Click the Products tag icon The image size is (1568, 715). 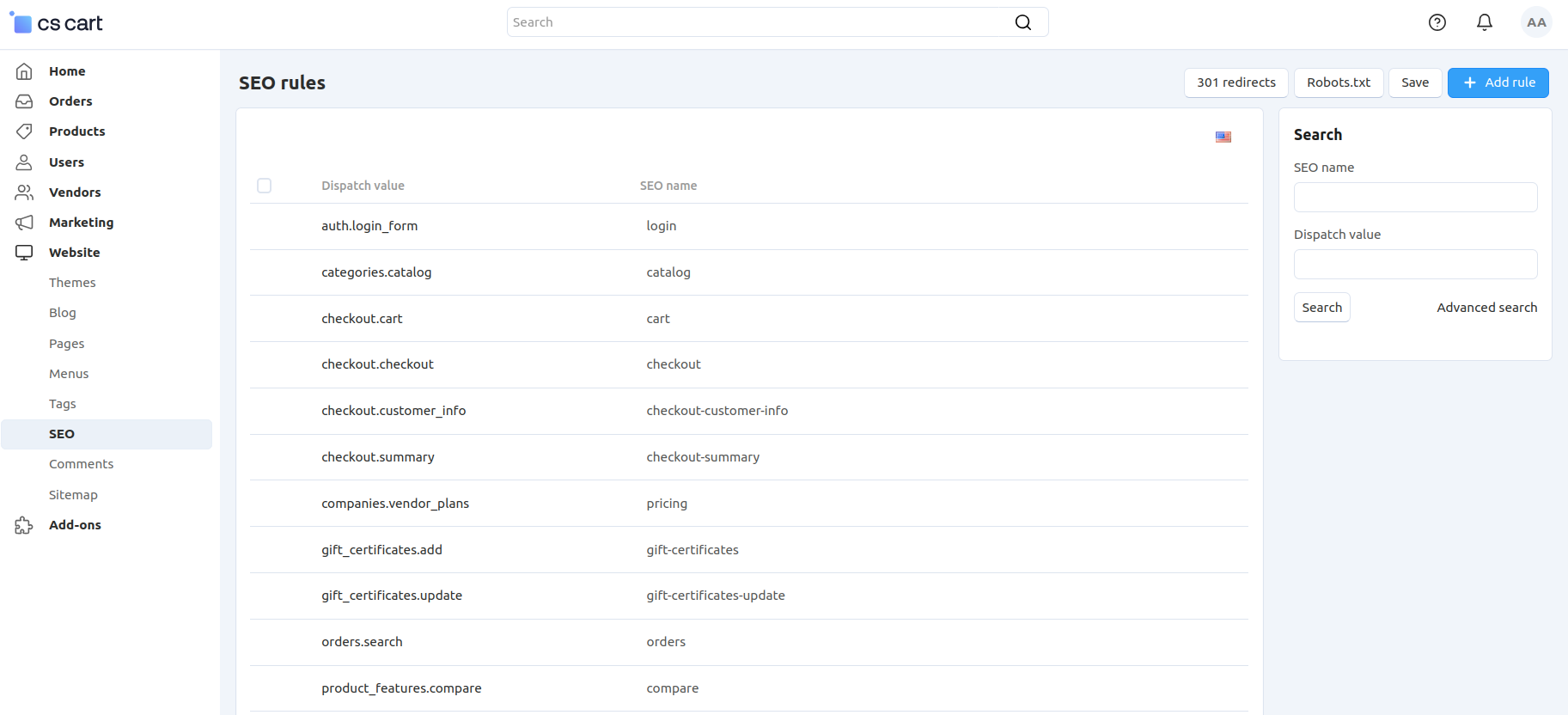24,131
